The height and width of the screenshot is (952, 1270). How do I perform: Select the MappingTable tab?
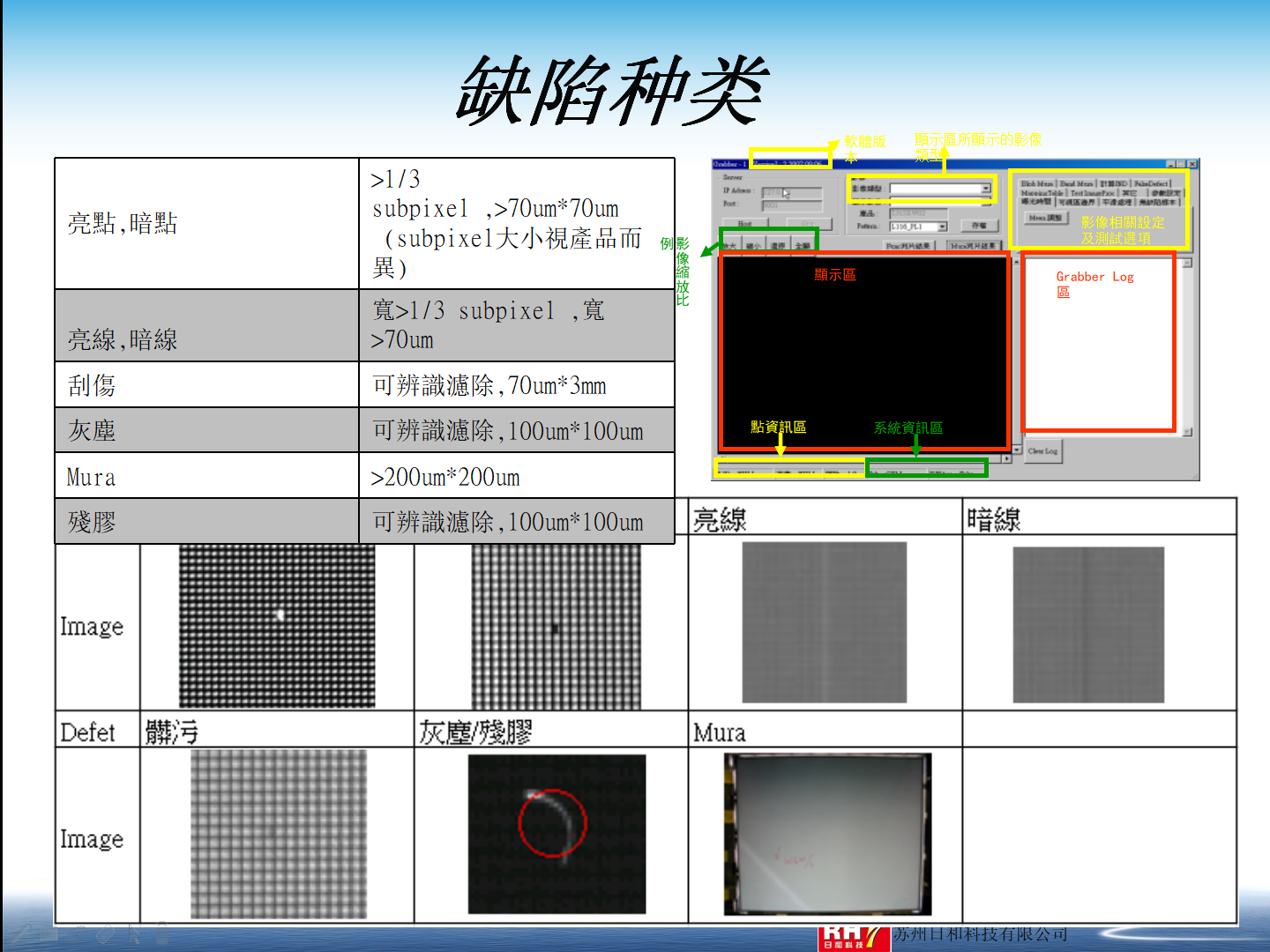1042,193
